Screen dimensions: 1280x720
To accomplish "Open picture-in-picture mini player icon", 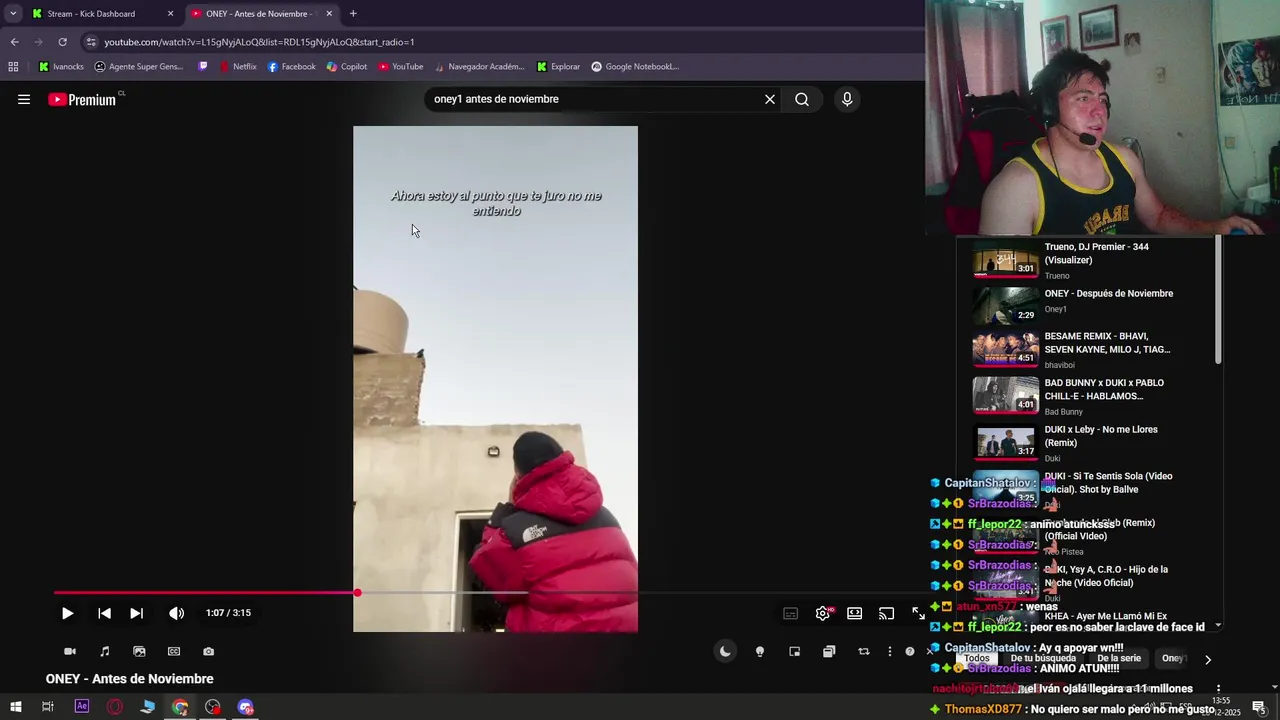I will [794, 651].
